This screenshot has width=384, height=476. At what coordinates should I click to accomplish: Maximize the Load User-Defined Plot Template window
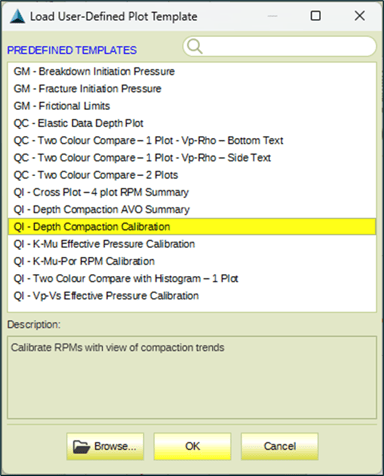click(315, 16)
